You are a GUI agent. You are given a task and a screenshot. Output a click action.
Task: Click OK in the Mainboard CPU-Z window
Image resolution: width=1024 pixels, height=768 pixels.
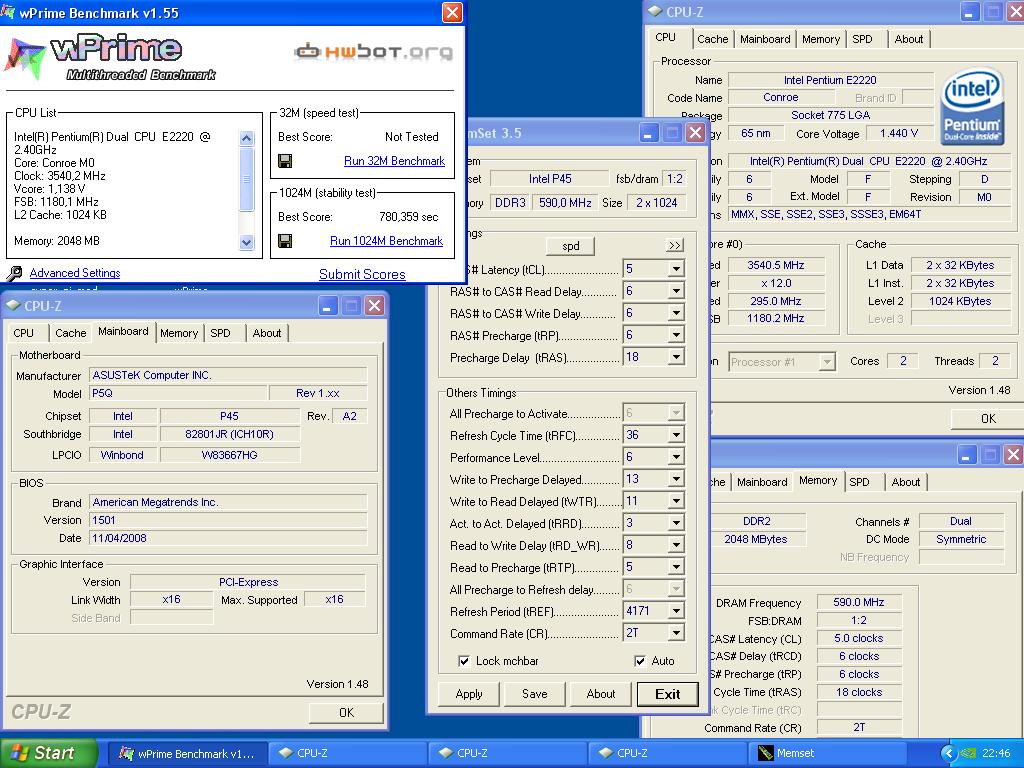tap(346, 712)
